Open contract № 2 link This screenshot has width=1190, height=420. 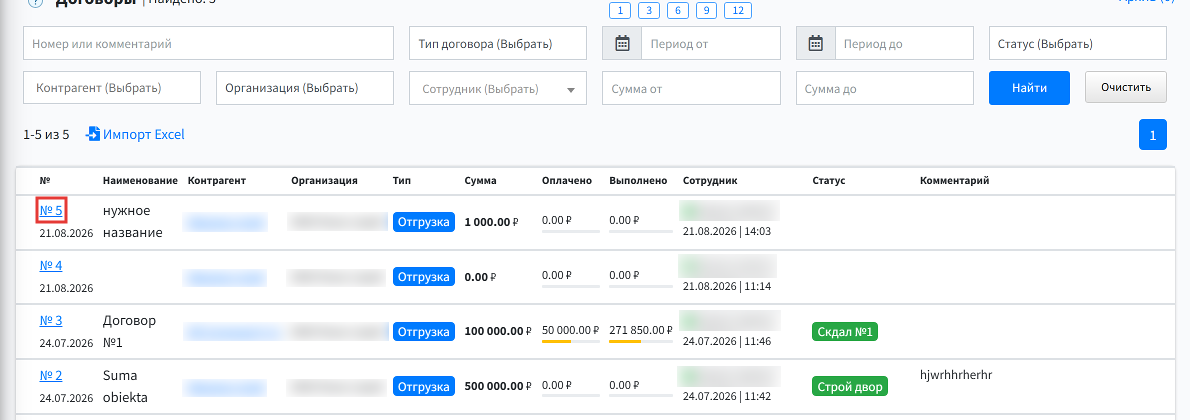[x=51, y=375]
